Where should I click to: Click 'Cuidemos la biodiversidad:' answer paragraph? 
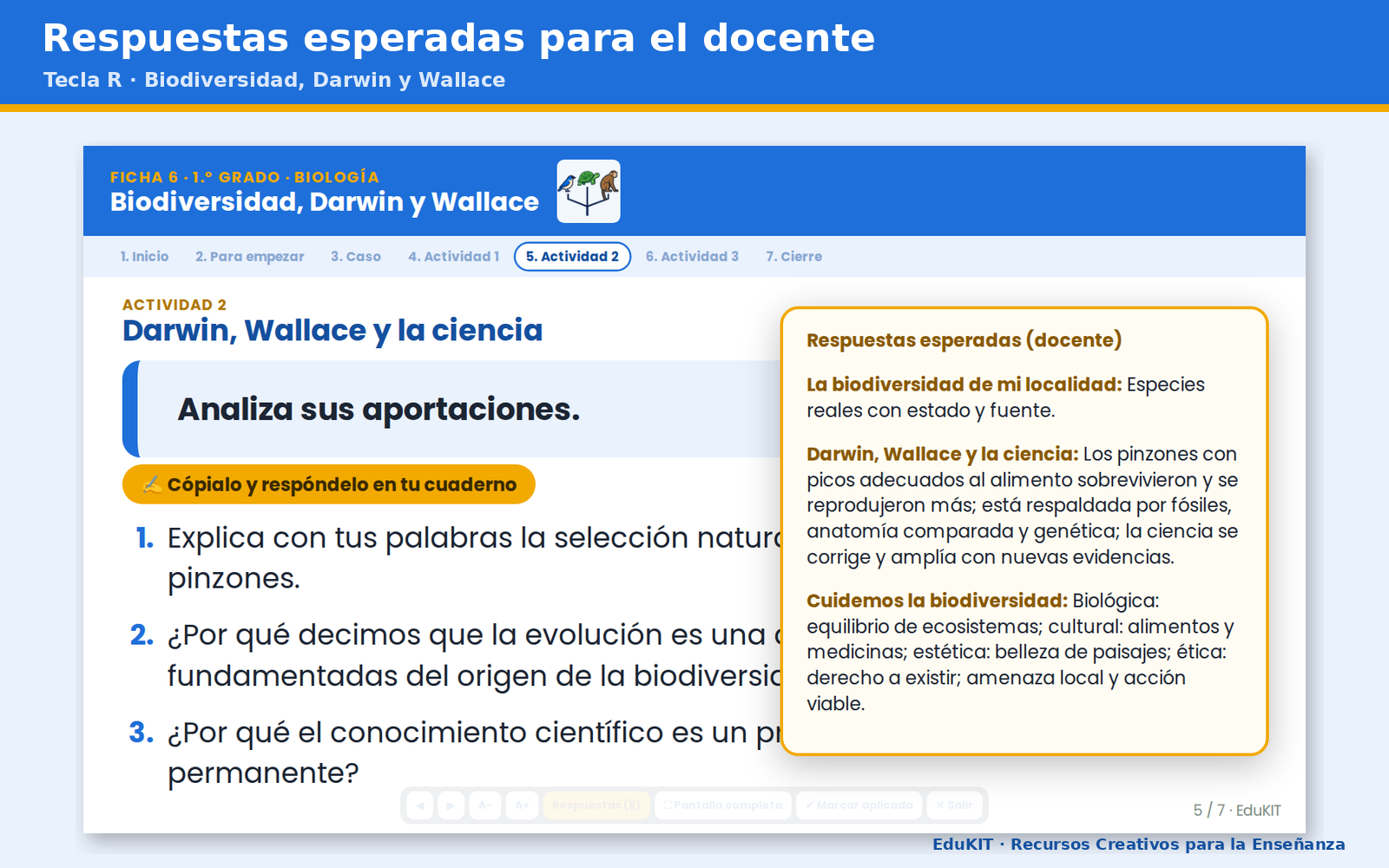click(1023, 652)
